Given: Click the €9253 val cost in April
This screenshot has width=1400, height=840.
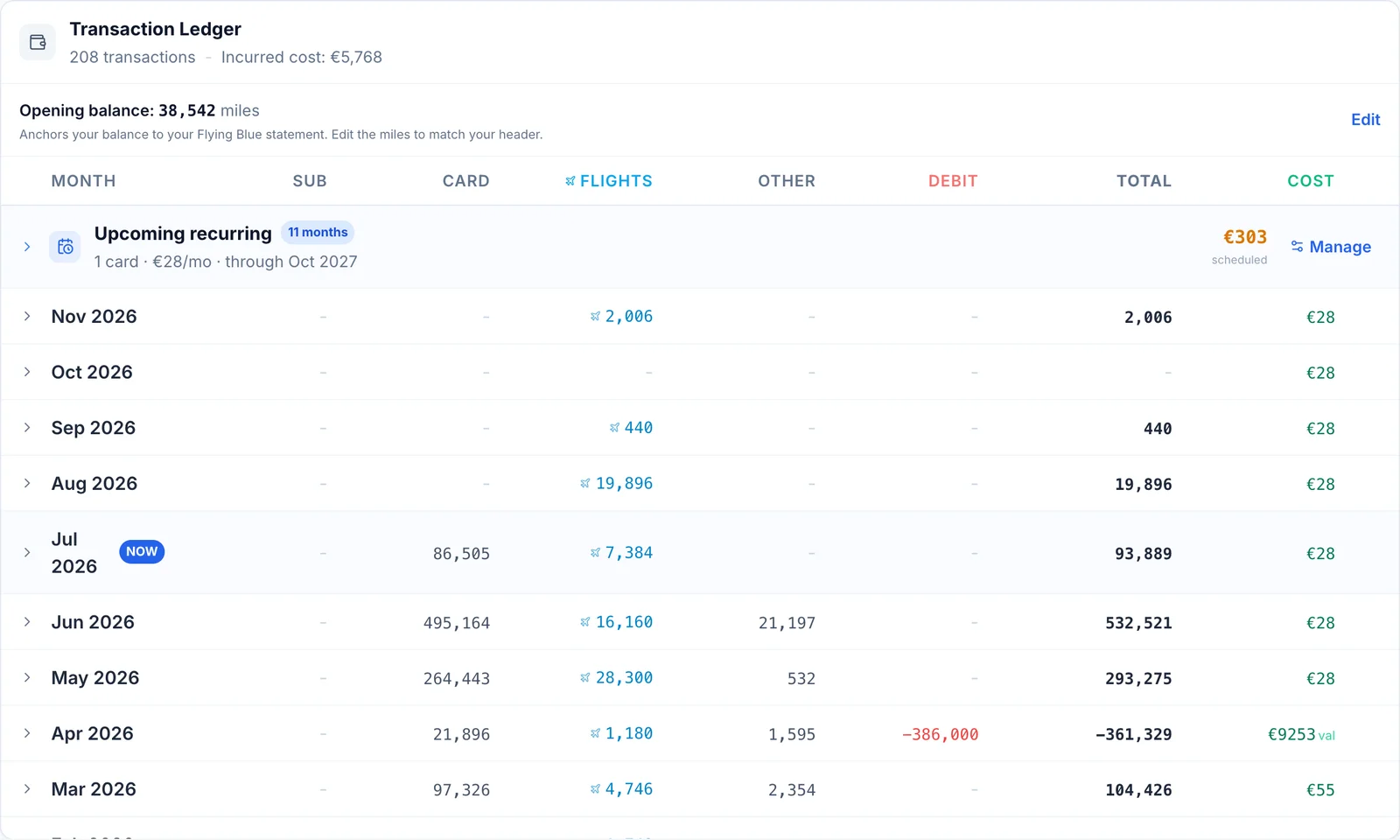Looking at the screenshot, I should [x=1301, y=735].
